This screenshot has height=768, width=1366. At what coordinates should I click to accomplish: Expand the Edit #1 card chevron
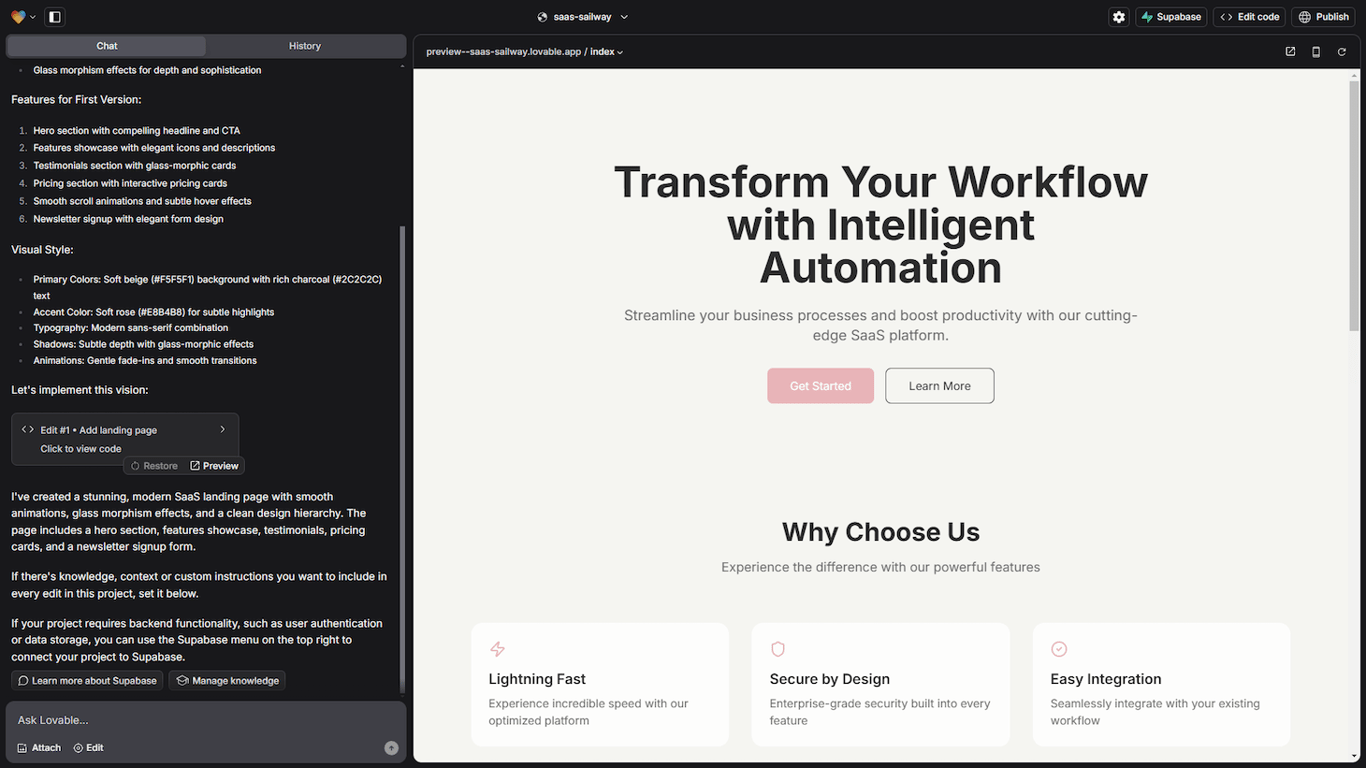pos(222,430)
